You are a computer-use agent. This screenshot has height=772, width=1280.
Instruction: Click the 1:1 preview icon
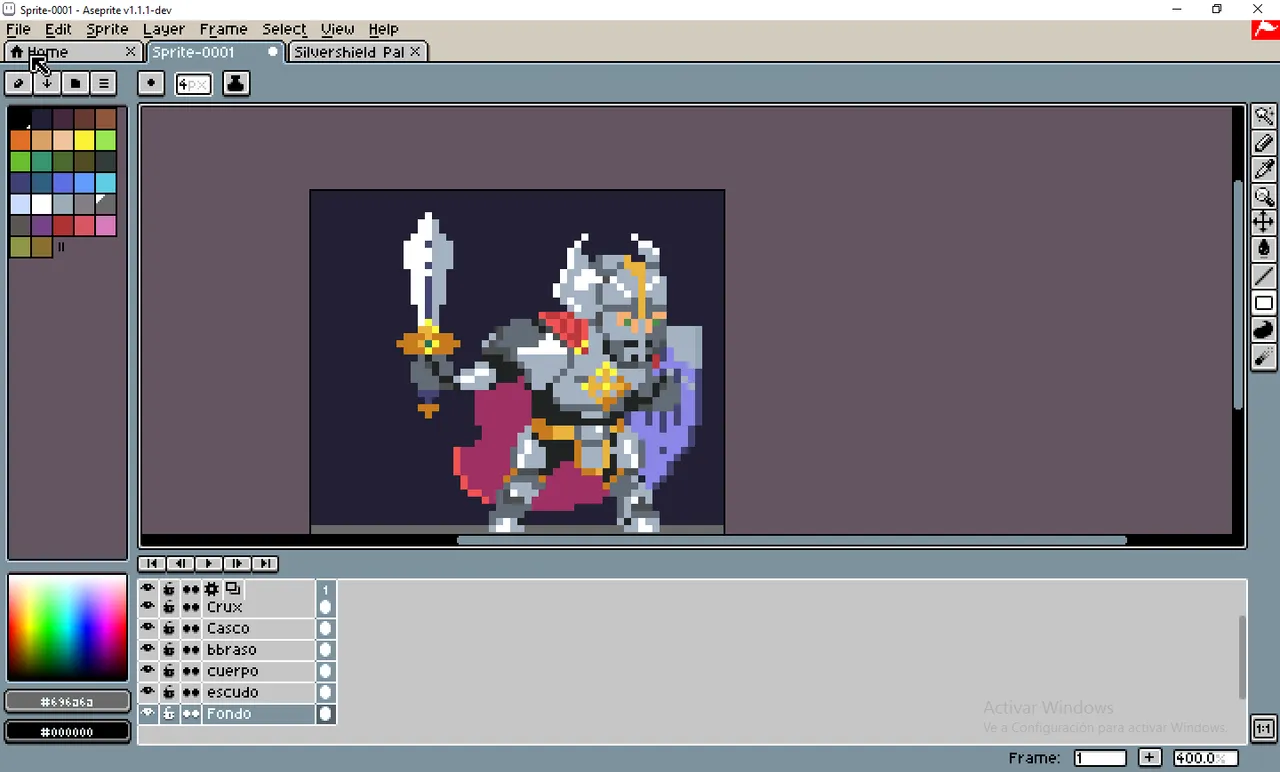pos(1264,728)
